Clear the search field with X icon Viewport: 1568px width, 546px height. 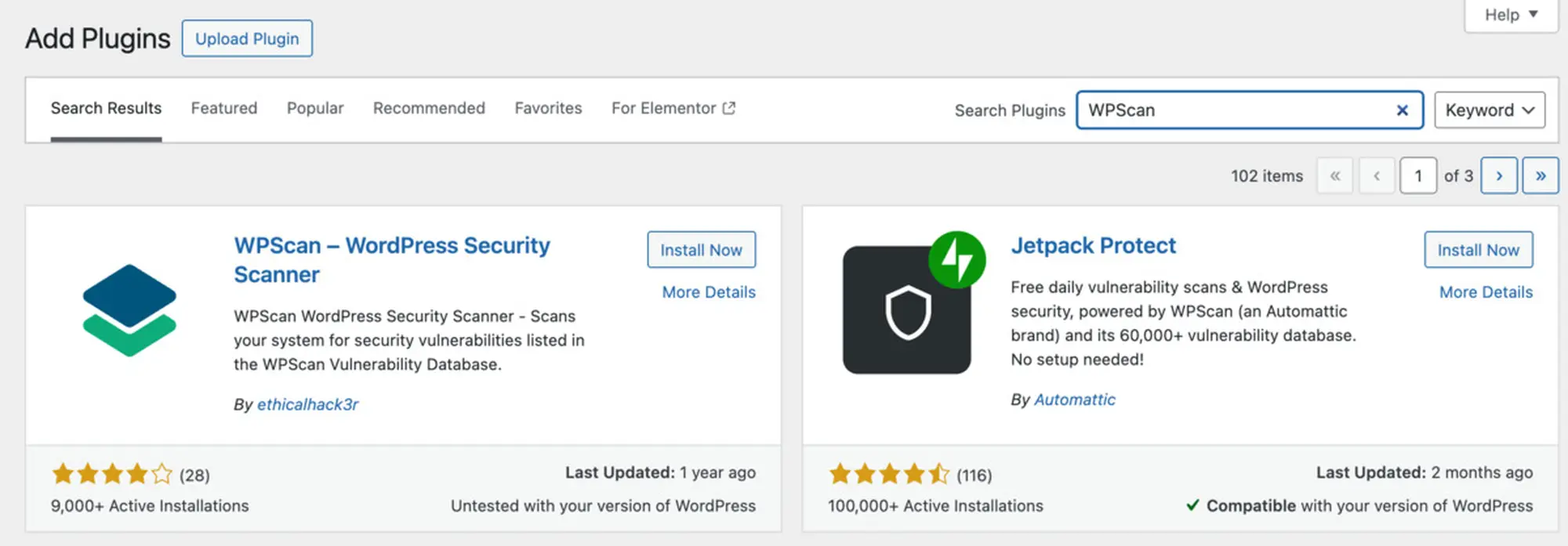point(1402,110)
